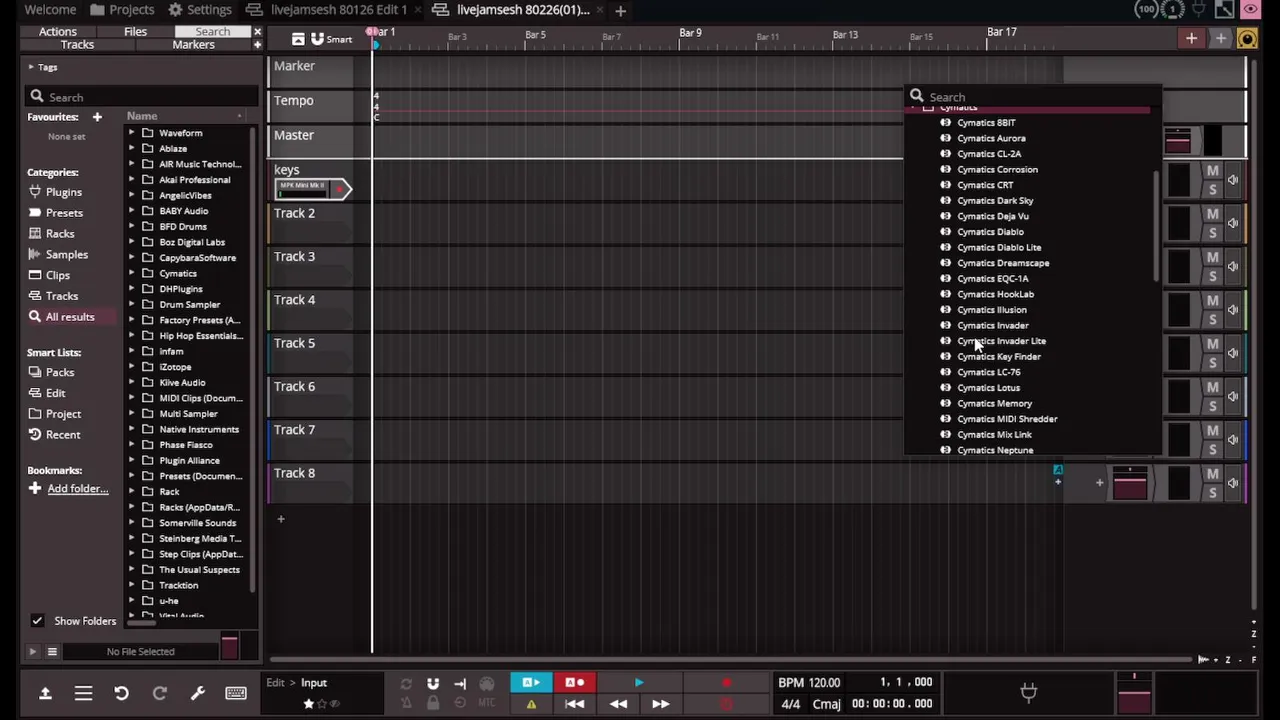Toggle the Show Folders checkbox

click(37, 621)
